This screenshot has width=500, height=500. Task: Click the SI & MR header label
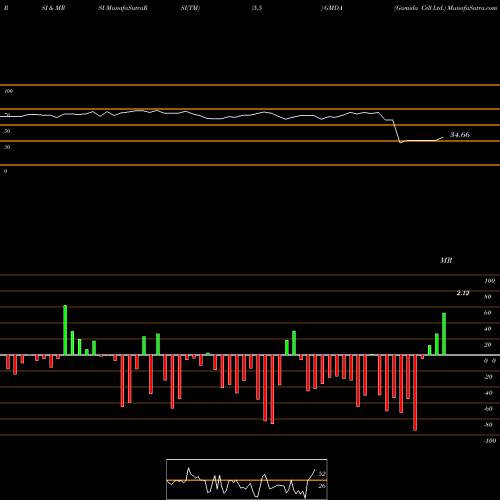(53, 8)
